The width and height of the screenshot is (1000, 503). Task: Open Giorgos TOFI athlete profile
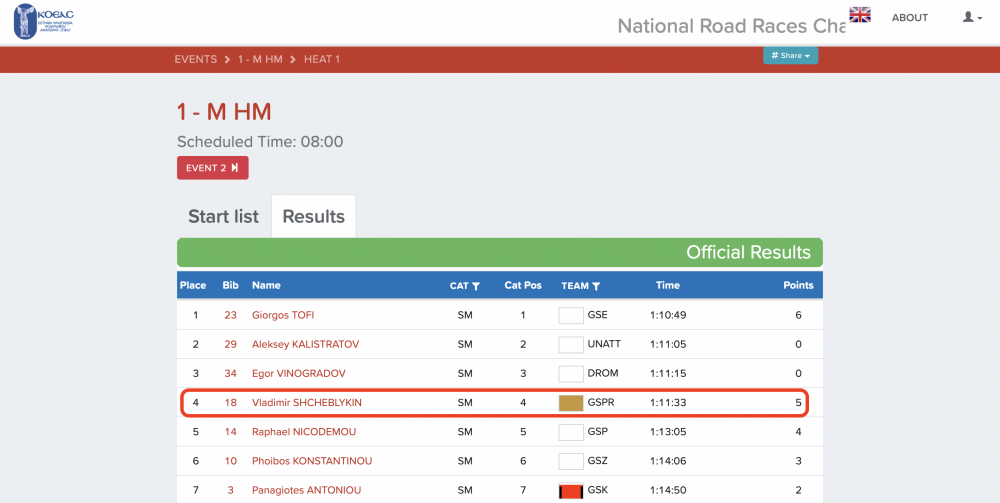tap(283, 315)
